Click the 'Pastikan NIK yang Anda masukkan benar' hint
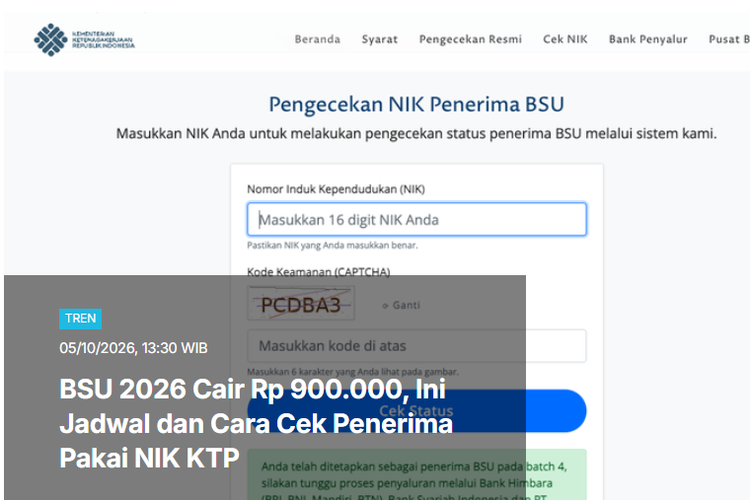The height and width of the screenshot is (500, 750). tap(332, 245)
